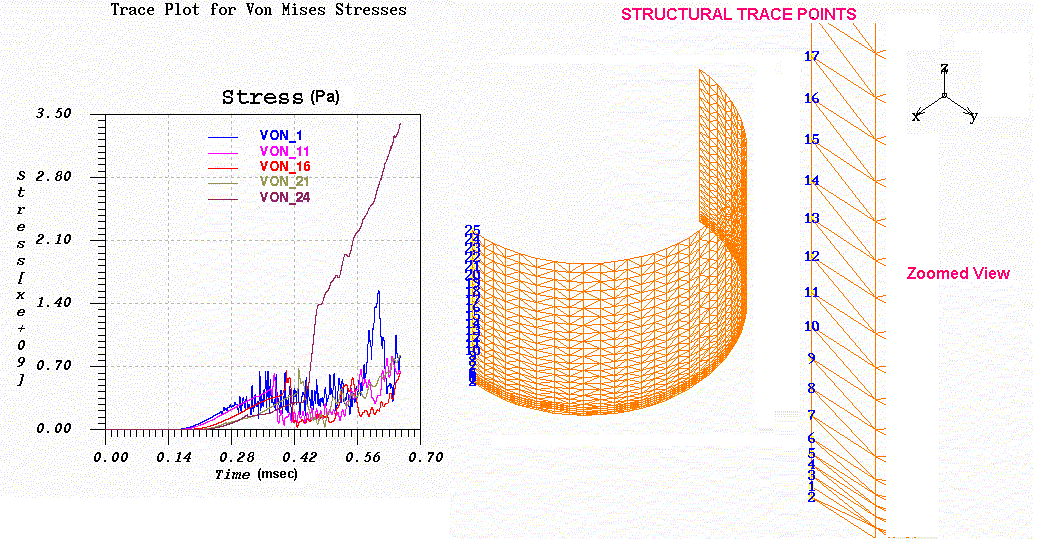
Task: Click the 0.28 x-axis time value
Action: (x=237, y=458)
